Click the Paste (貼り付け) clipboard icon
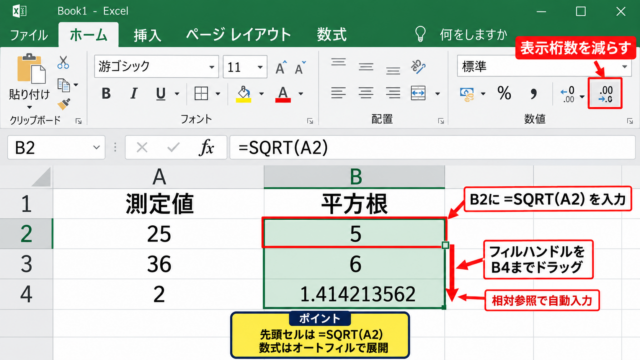Viewport: 640px width, 360px height. coord(31,68)
